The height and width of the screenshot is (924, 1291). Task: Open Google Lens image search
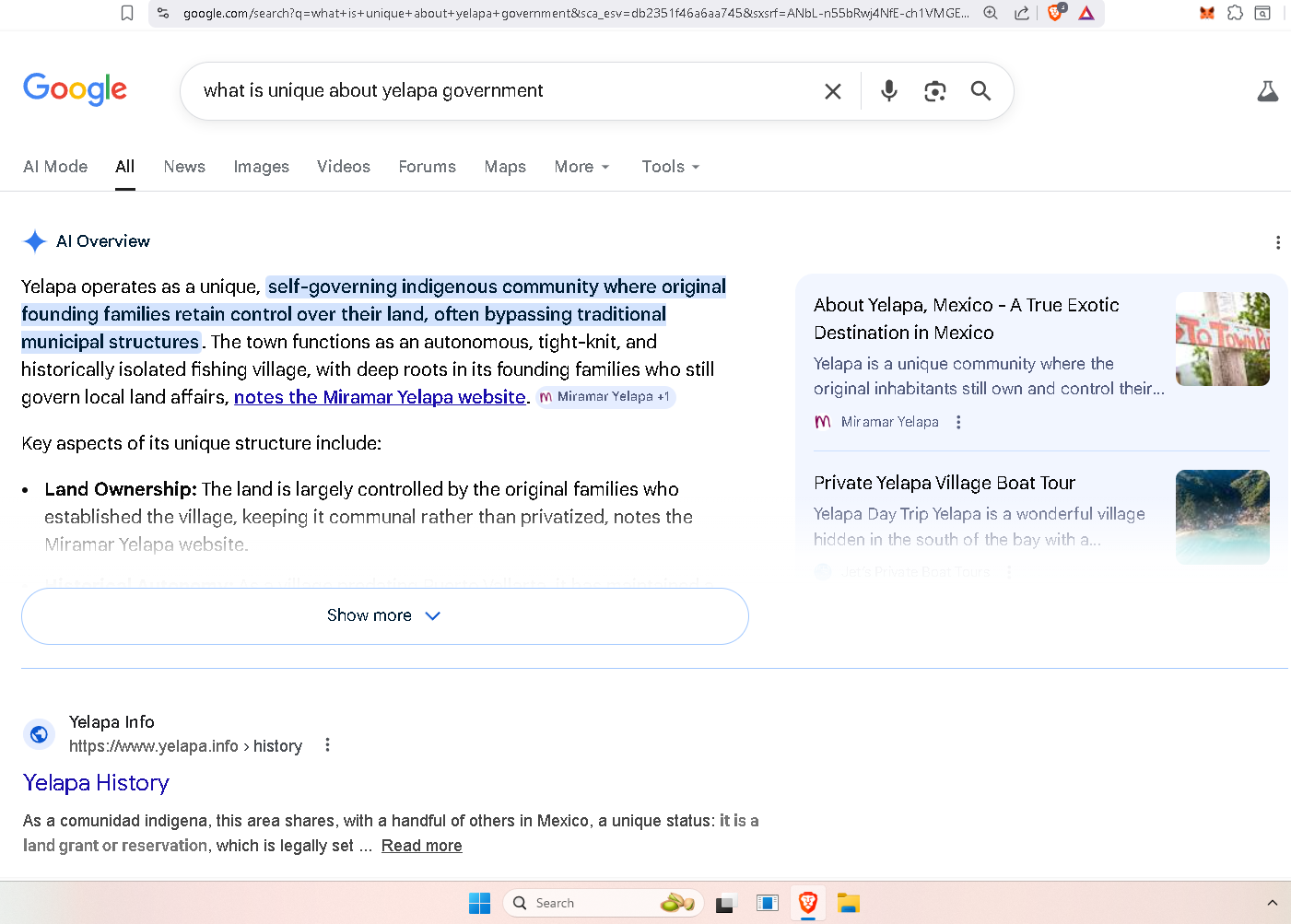click(x=934, y=90)
